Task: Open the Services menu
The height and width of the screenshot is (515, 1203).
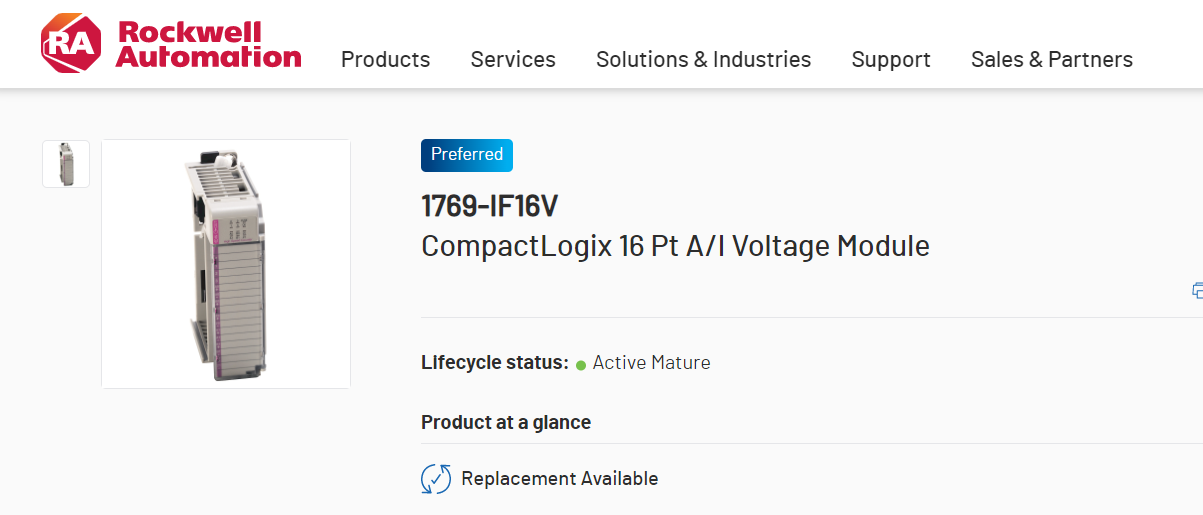Action: [513, 60]
